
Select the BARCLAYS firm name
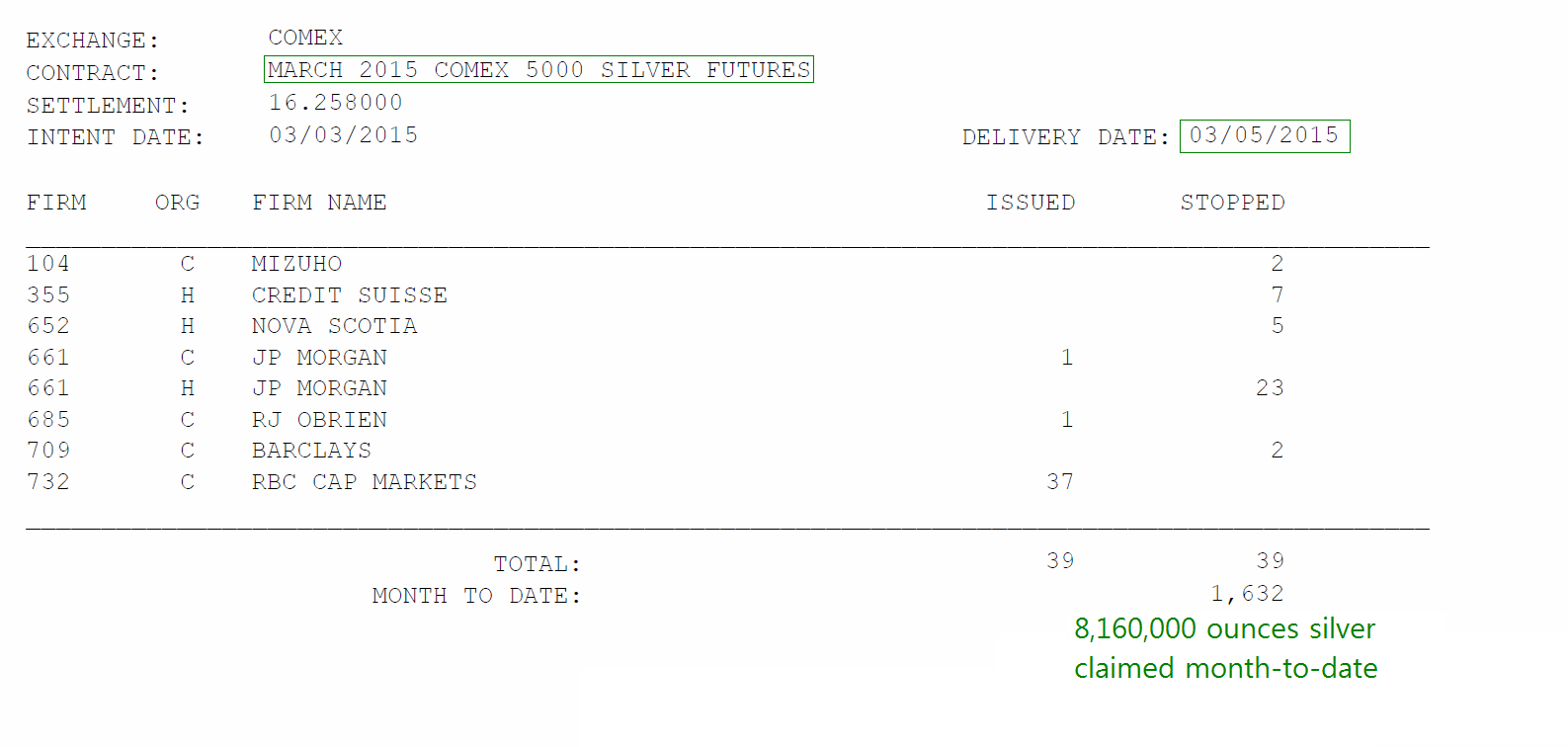coord(311,451)
